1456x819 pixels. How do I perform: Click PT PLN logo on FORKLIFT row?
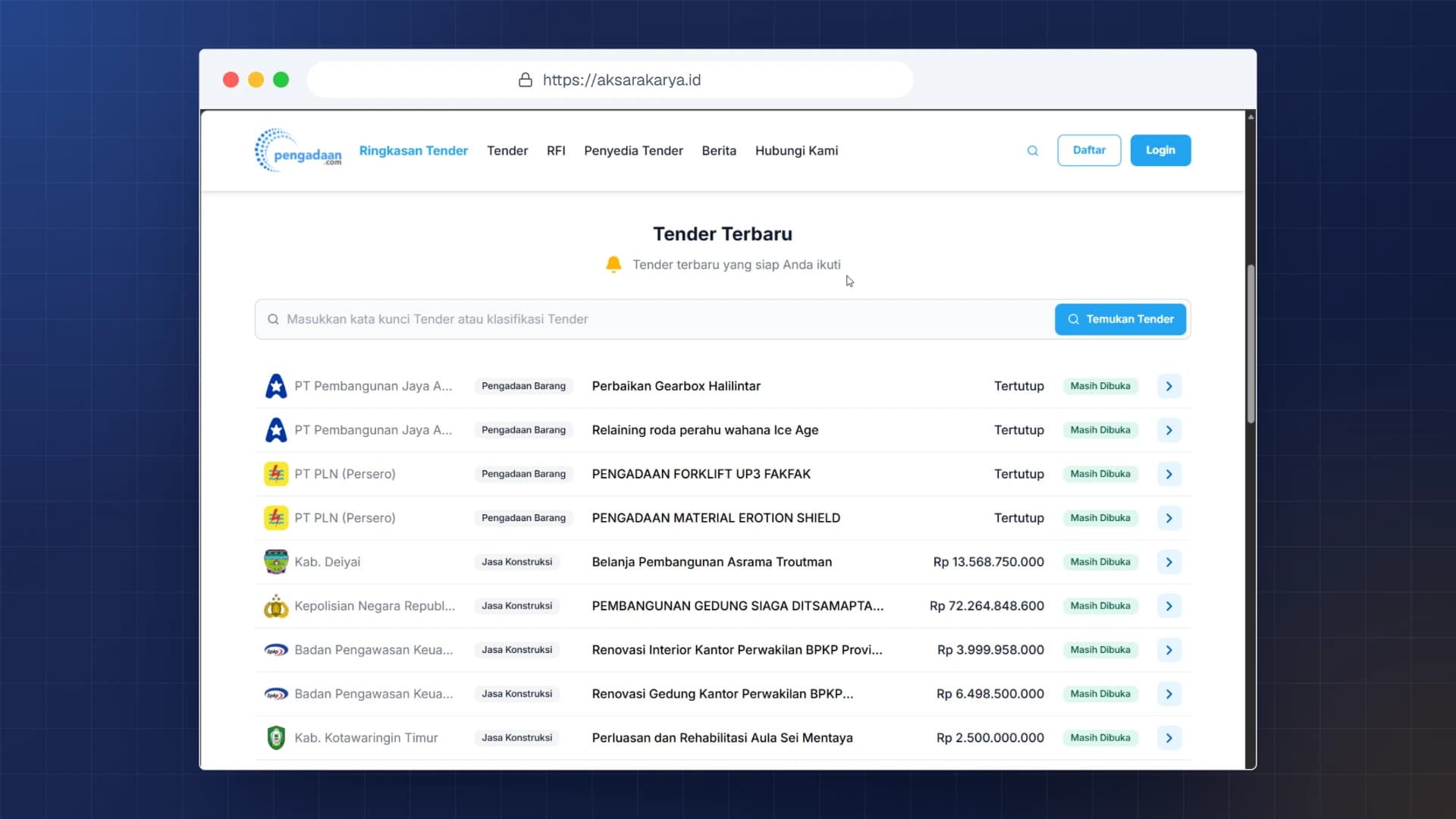tap(276, 474)
